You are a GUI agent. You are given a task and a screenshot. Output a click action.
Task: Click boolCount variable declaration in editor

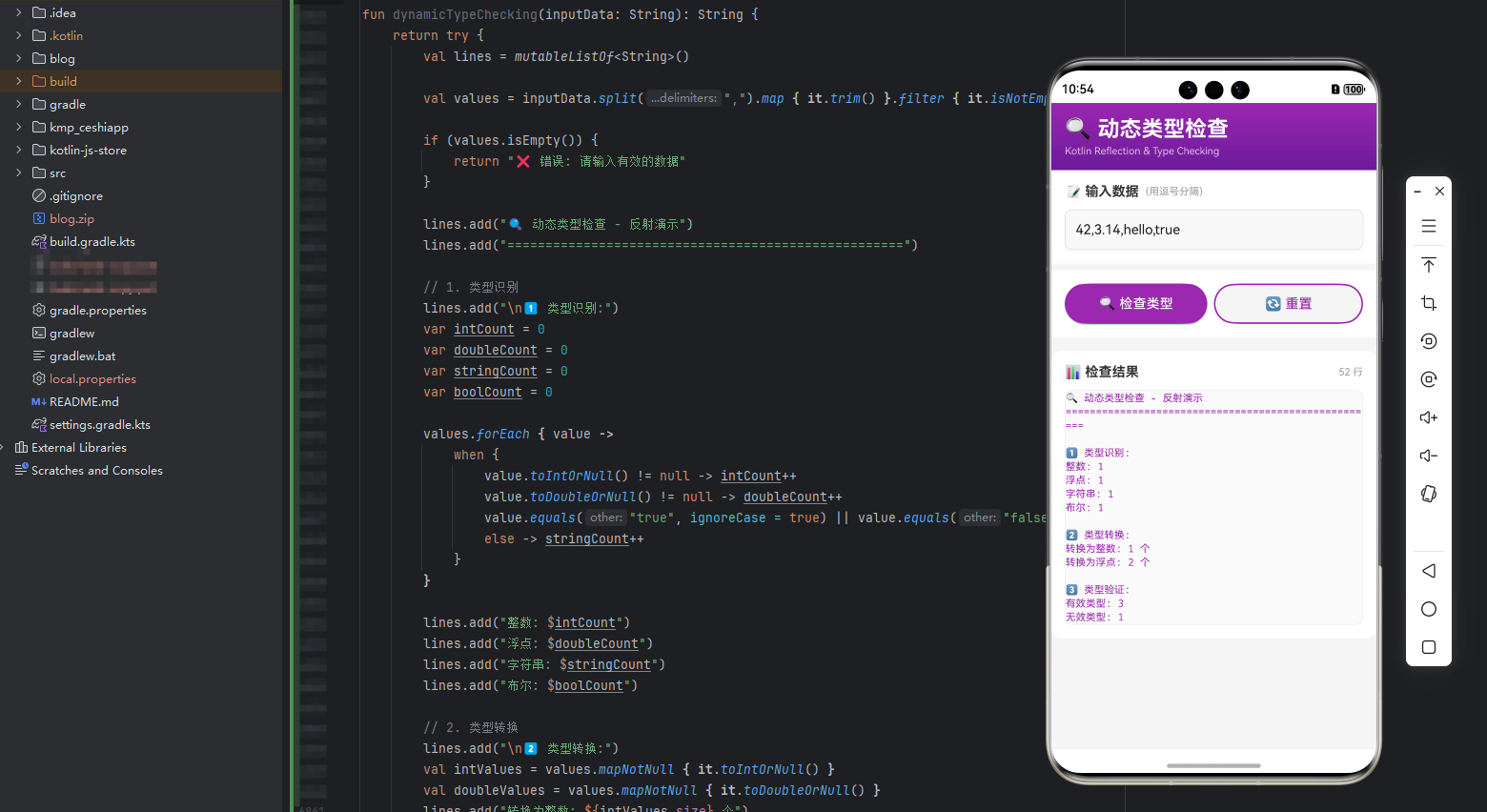(x=487, y=392)
